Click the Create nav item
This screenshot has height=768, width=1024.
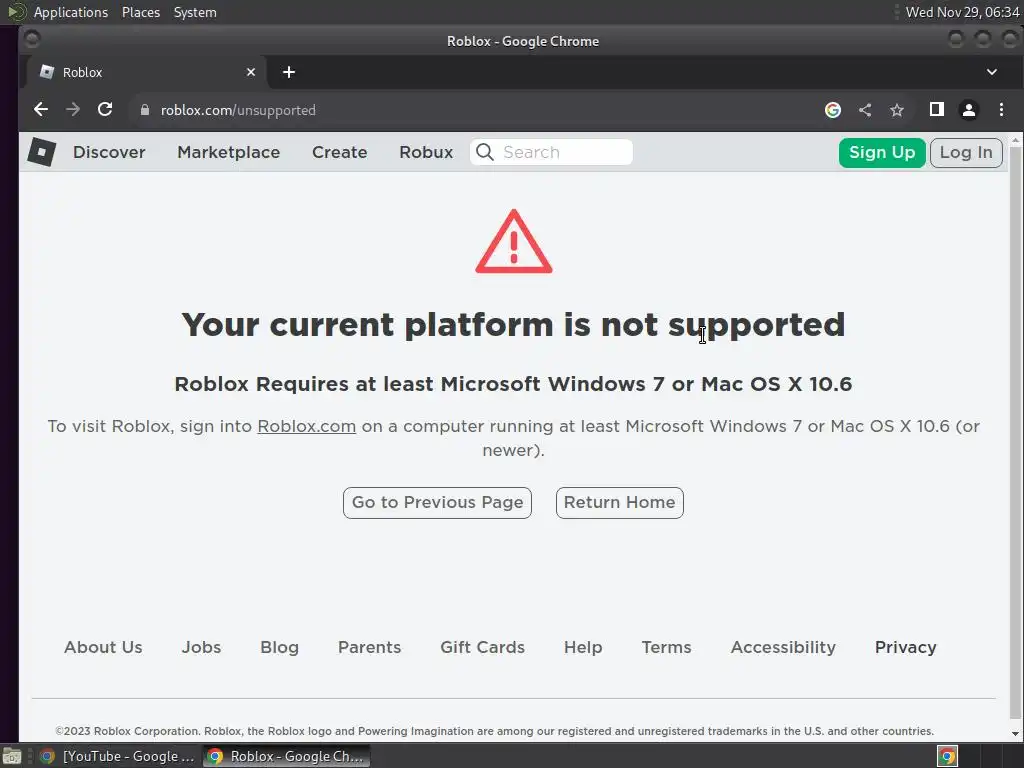340,152
